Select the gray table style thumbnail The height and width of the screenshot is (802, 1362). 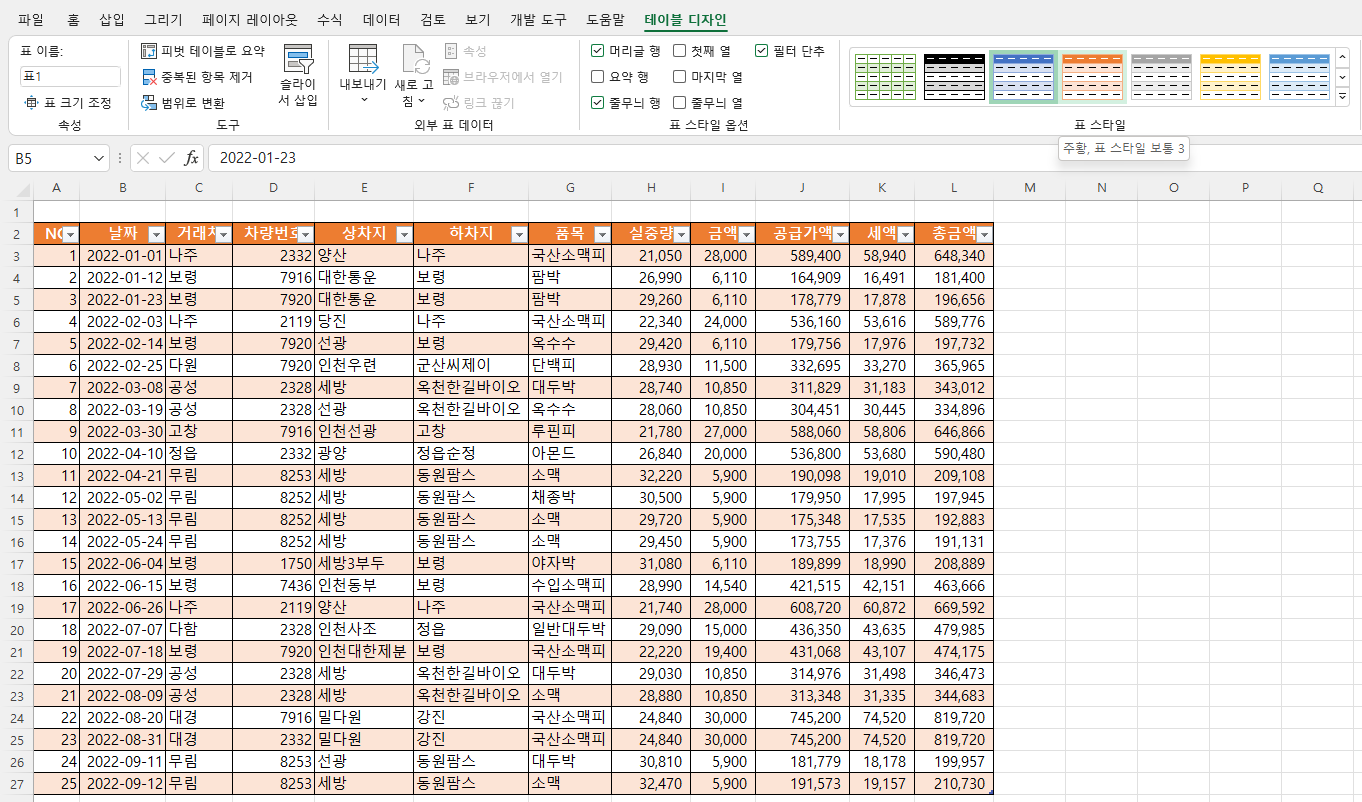pos(1162,77)
